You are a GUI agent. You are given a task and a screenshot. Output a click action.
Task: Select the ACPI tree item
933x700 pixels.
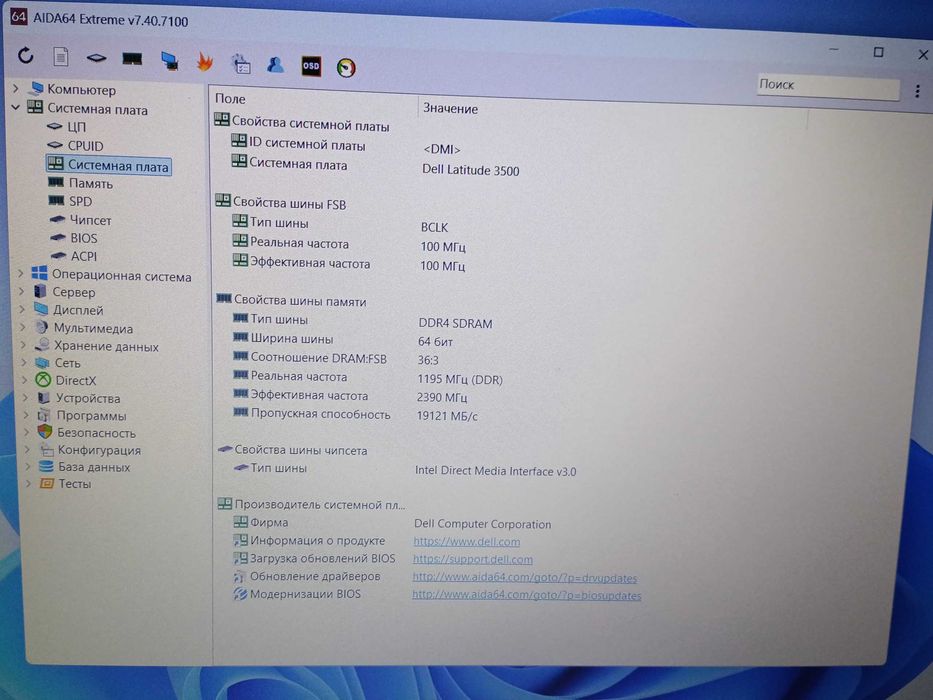point(83,256)
